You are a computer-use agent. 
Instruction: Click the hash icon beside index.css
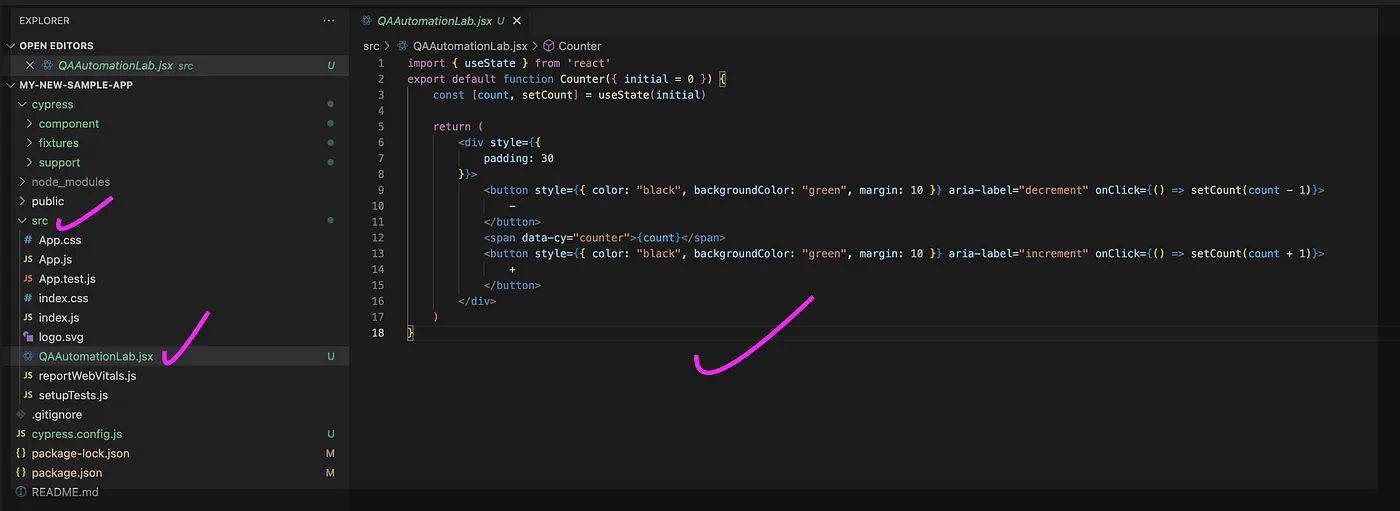click(28, 298)
